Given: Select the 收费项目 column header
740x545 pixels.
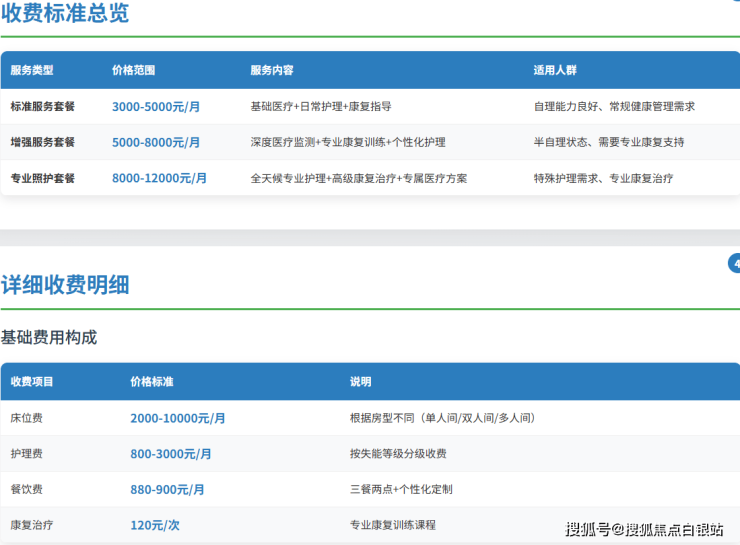Looking at the screenshot, I should [x=32, y=382].
